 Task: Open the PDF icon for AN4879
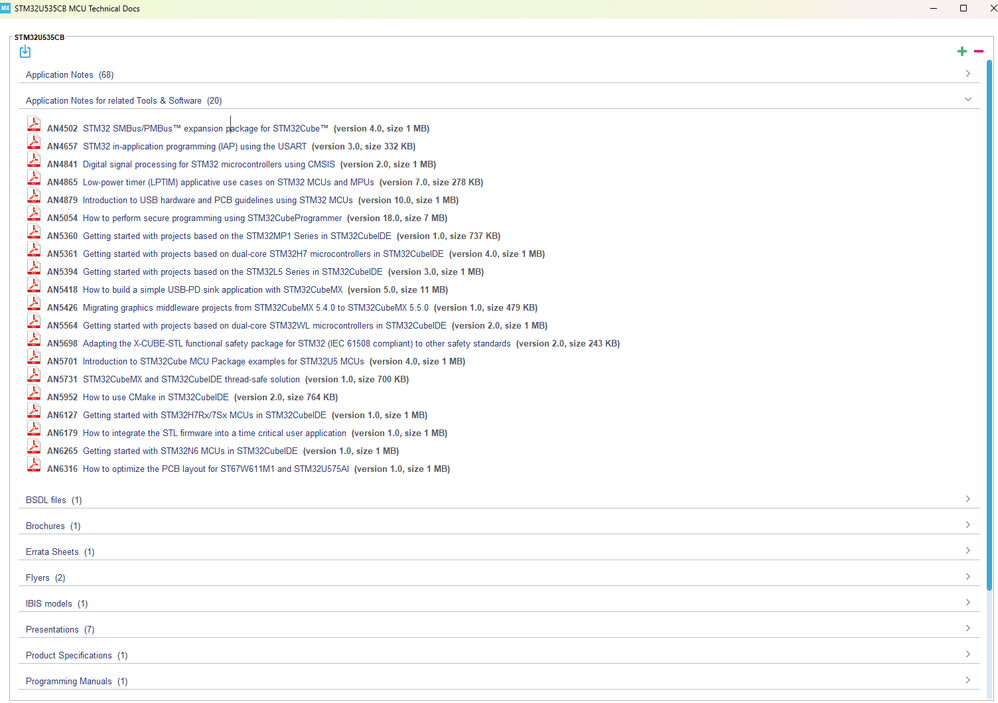click(34, 195)
